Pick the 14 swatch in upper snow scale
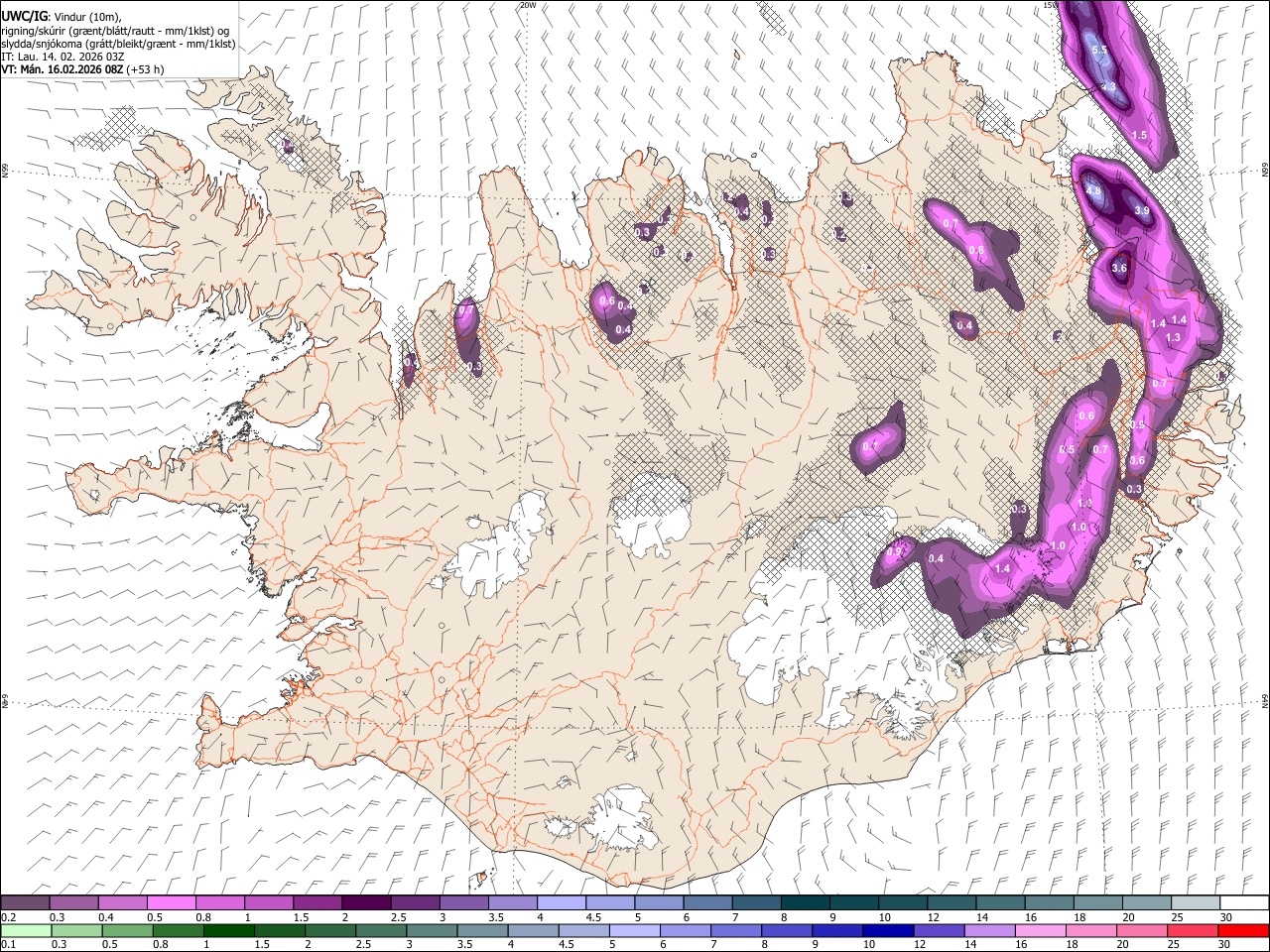 (1000, 902)
